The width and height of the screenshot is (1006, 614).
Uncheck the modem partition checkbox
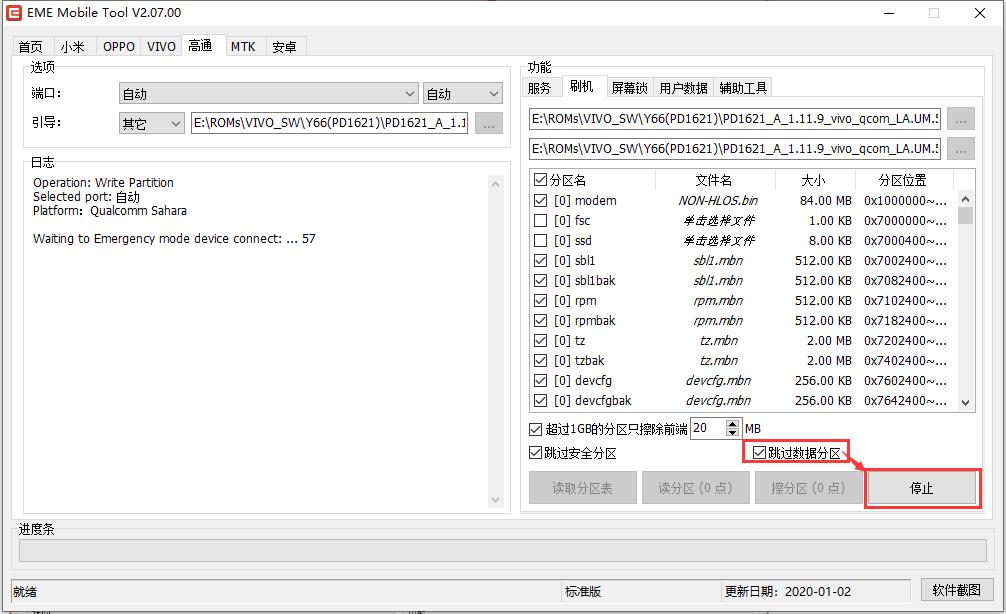(x=541, y=201)
